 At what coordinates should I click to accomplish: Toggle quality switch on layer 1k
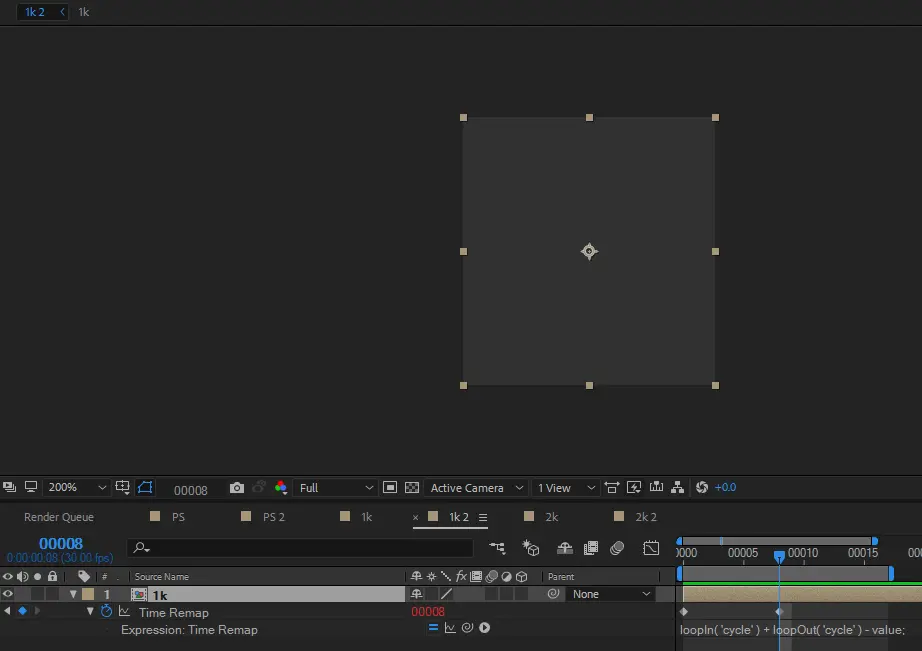tap(446, 594)
